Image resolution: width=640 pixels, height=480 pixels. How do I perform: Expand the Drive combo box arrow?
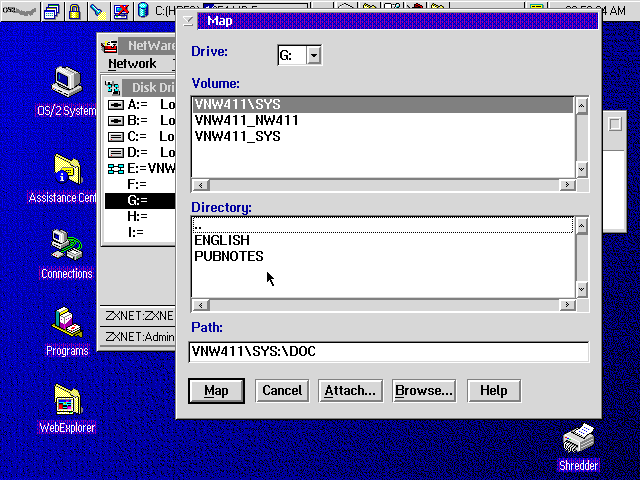coord(313,55)
